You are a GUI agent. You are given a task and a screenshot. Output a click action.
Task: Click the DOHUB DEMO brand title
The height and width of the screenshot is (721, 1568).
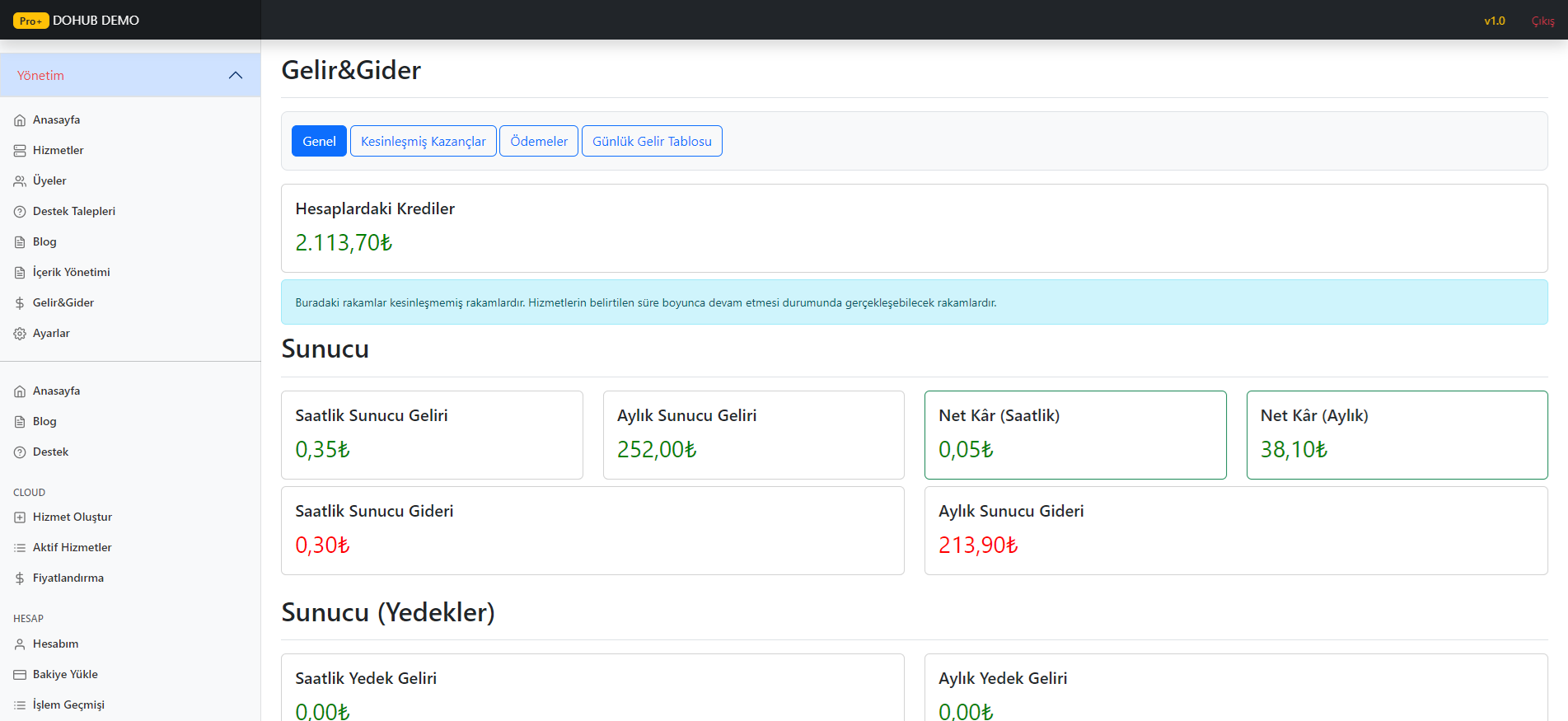click(x=96, y=20)
